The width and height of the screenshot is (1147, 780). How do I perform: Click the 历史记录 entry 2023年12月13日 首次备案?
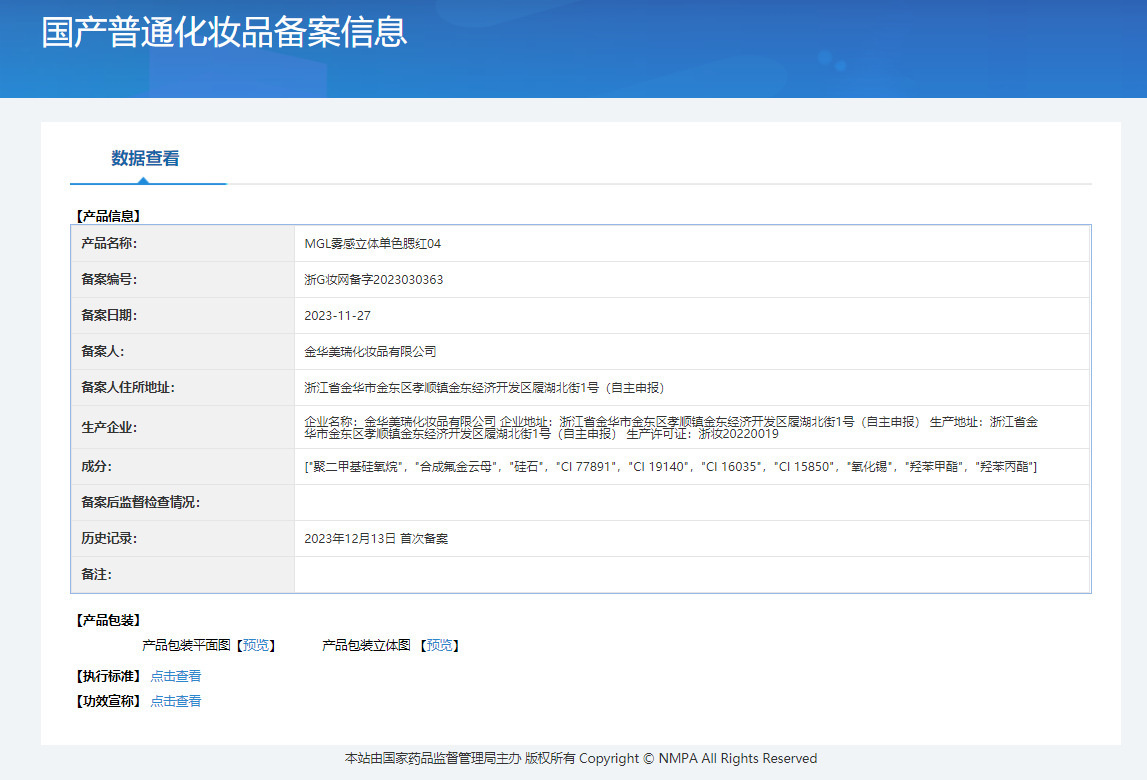click(376, 539)
